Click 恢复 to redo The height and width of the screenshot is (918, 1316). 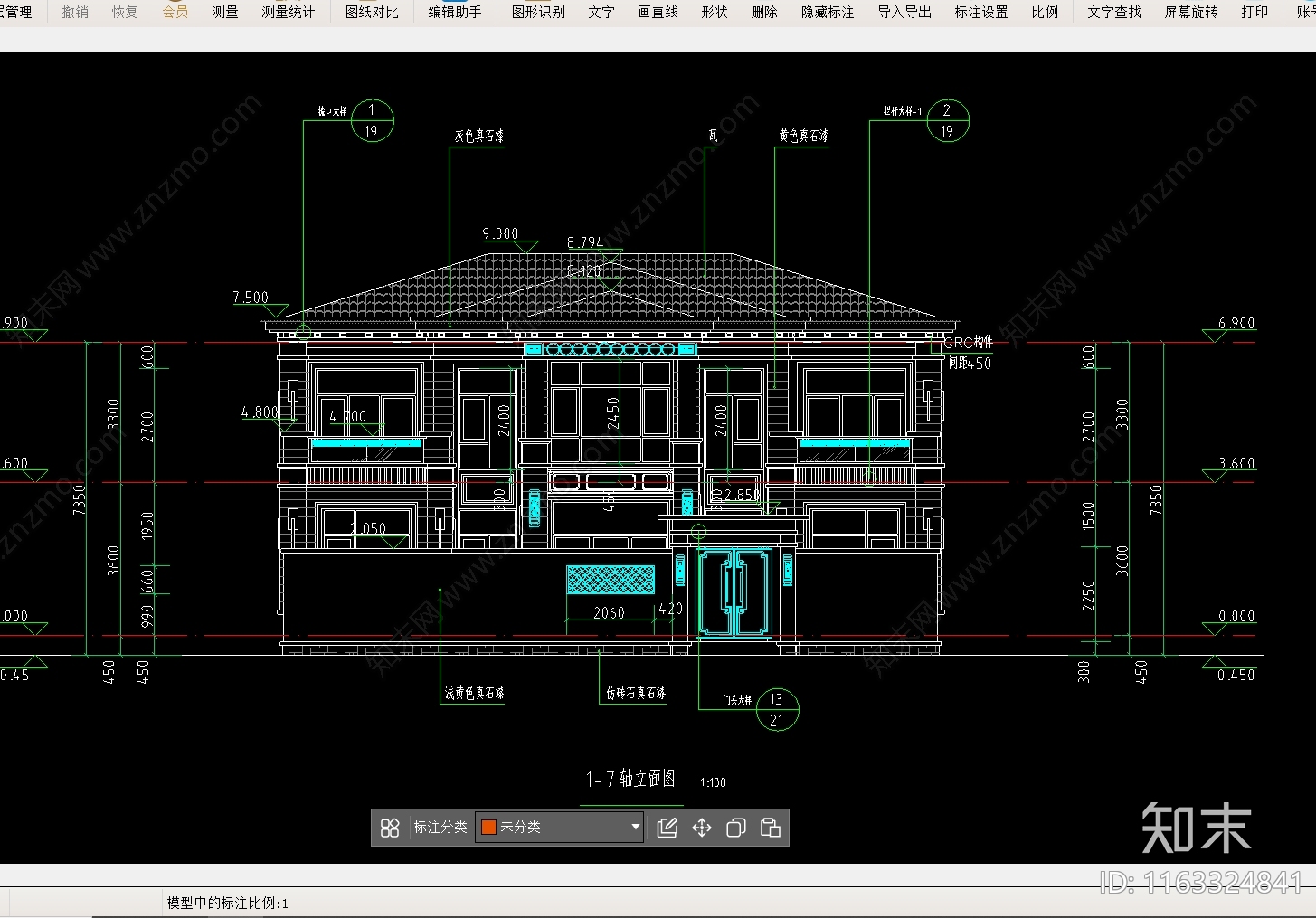(x=125, y=12)
